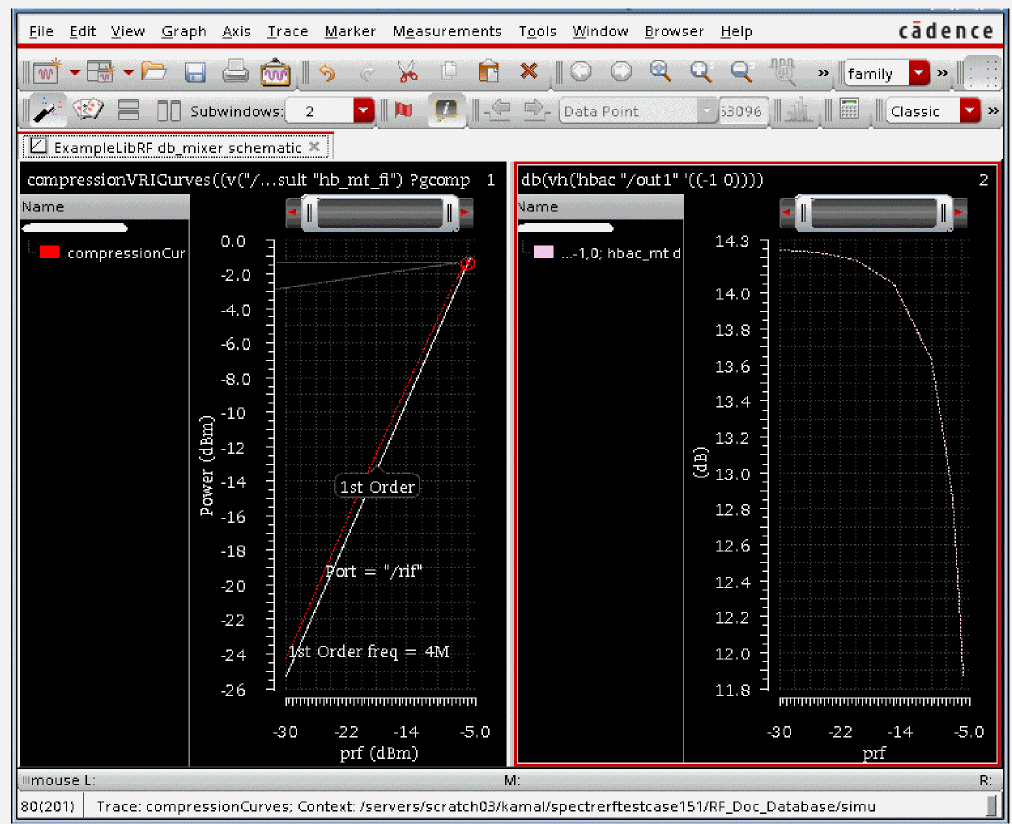
Task: Click the left graph's horizontal pan slider
Action: pyautogui.click(x=380, y=213)
